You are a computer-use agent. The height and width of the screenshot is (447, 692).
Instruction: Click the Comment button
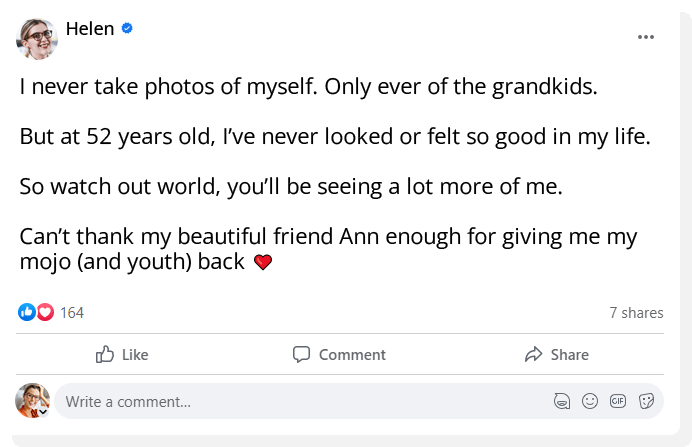(339, 355)
